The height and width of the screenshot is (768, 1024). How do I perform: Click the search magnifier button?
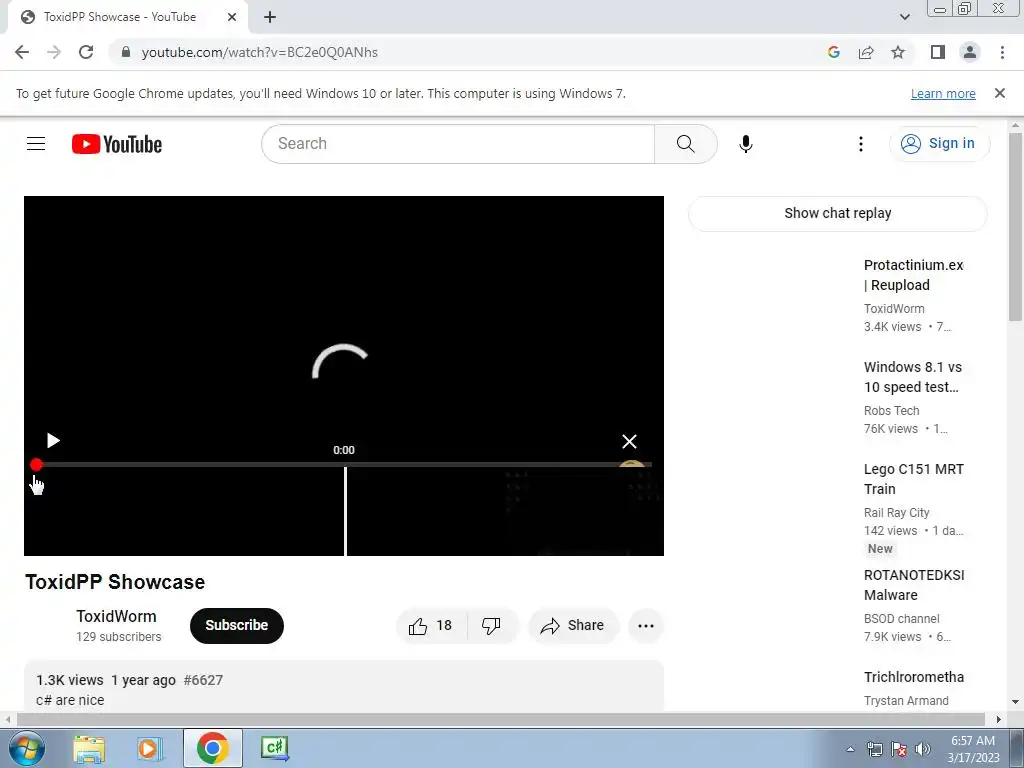(x=686, y=144)
